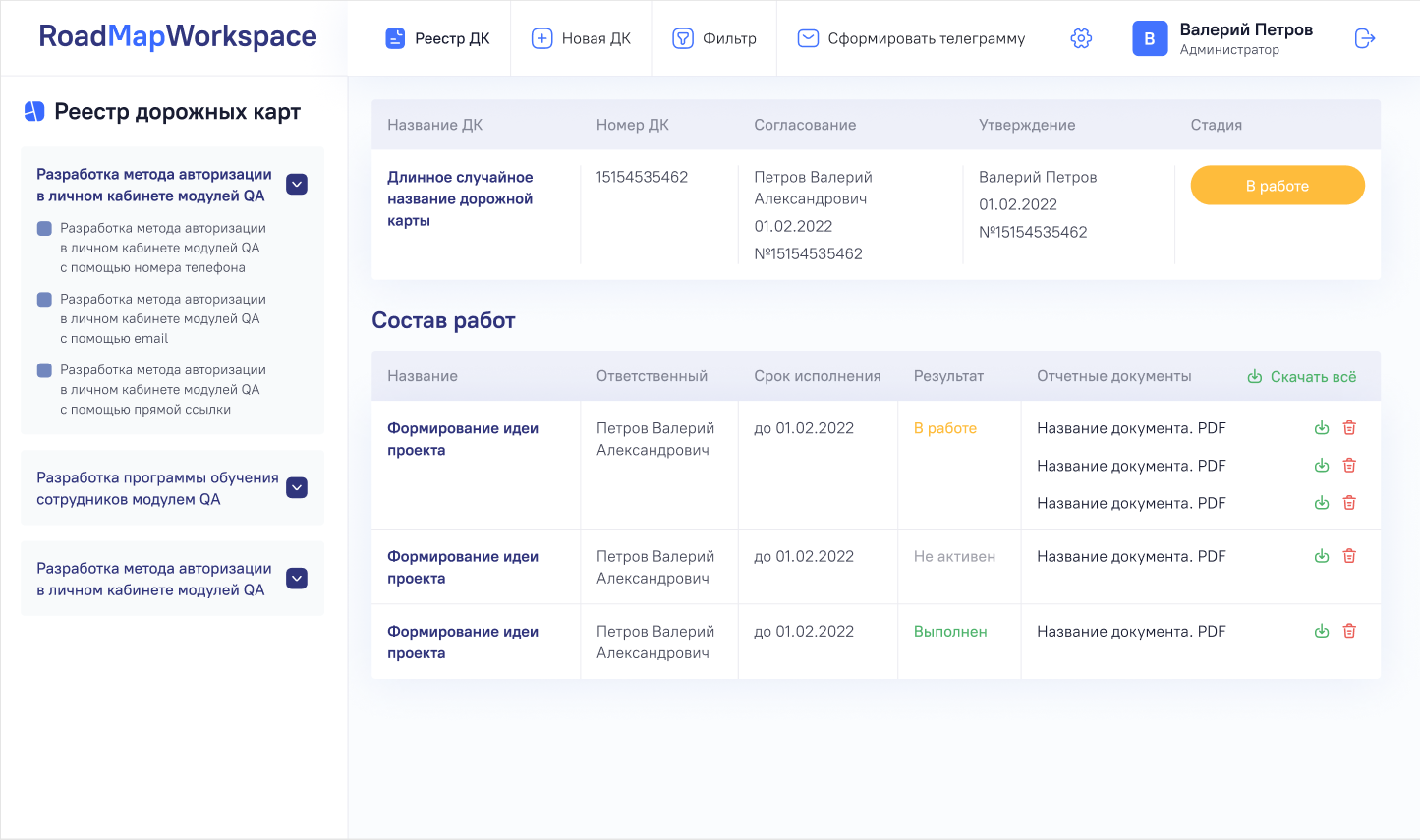Click the "Ответственный" column header
1420x840 pixels.
pyautogui.click(x=652, y=376)
